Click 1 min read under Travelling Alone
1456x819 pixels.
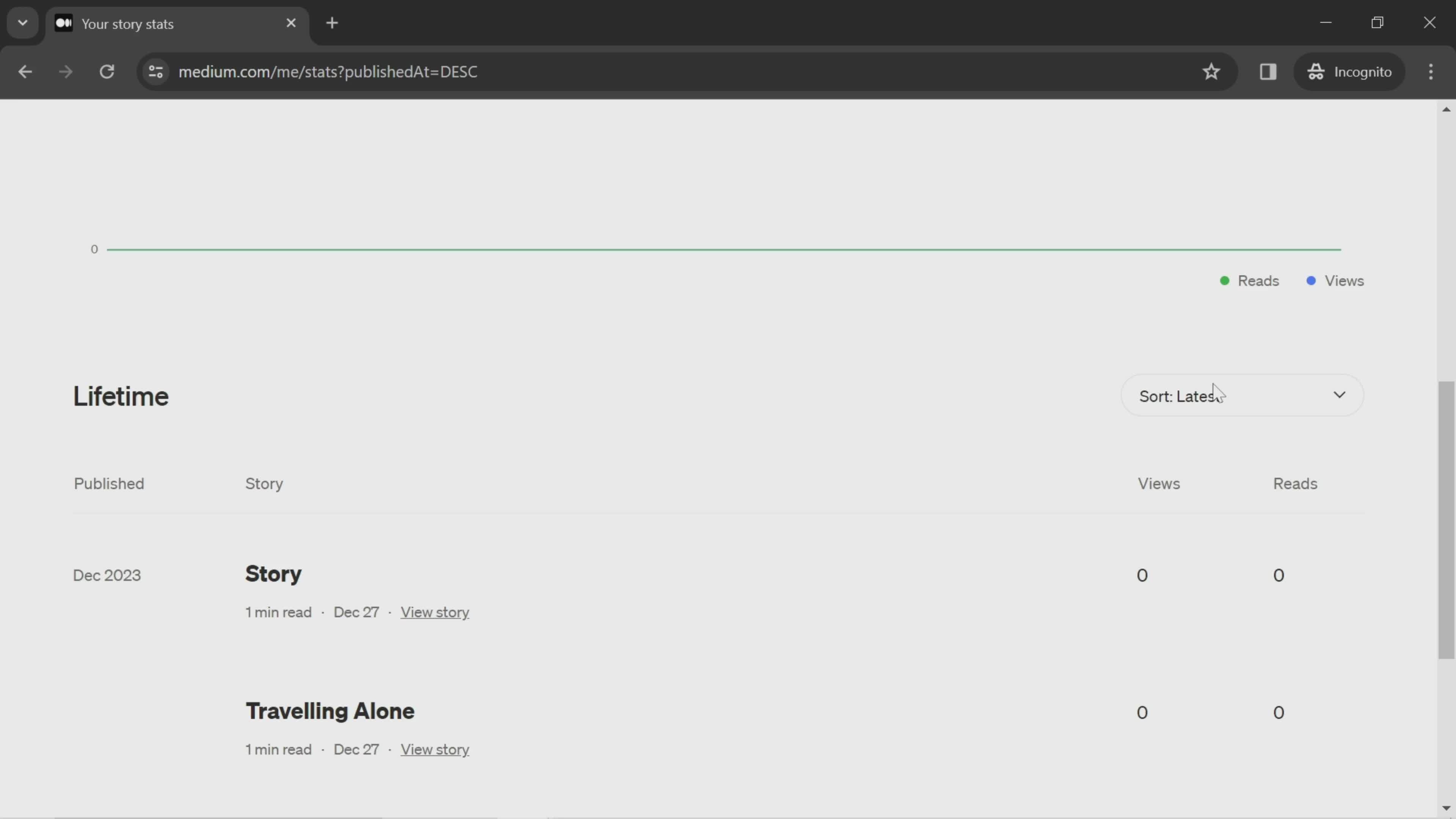click(x=278, y=750)
